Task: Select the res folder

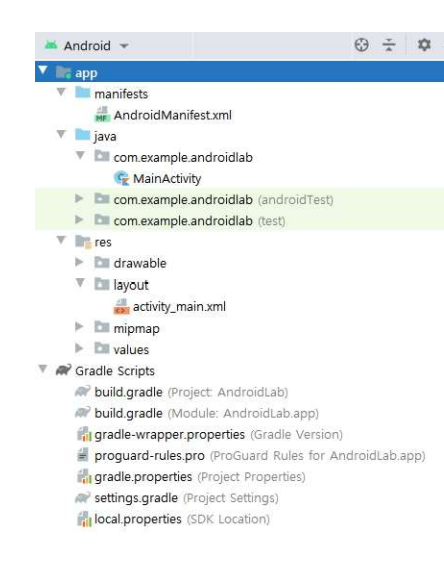Action: click(x=103, y=242)
